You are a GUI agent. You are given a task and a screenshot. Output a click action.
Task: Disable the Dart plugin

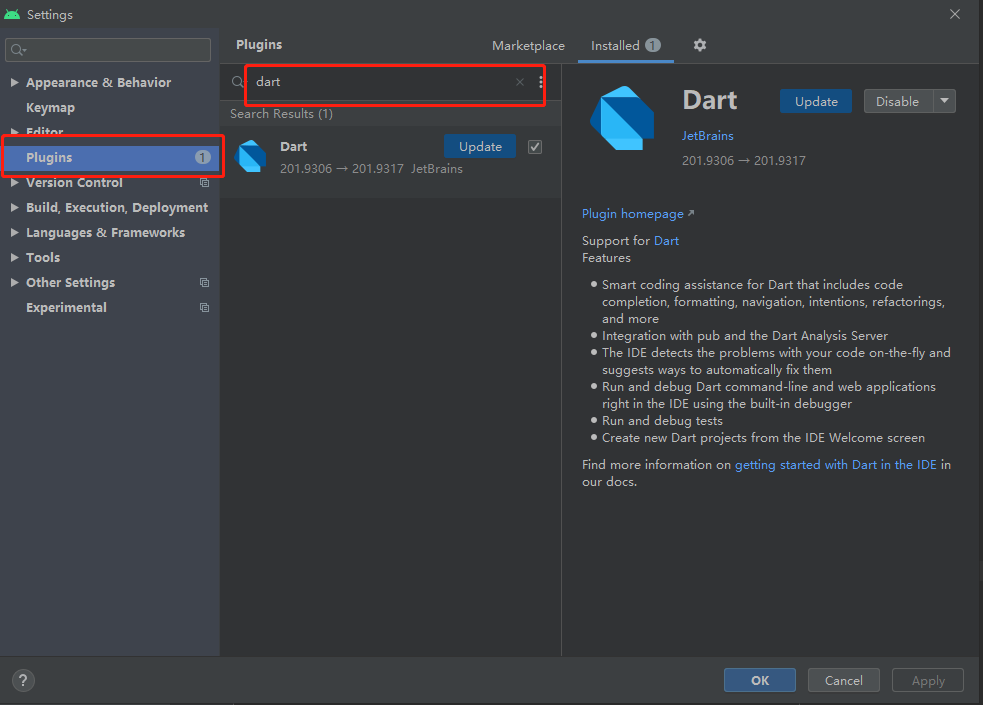897,101
